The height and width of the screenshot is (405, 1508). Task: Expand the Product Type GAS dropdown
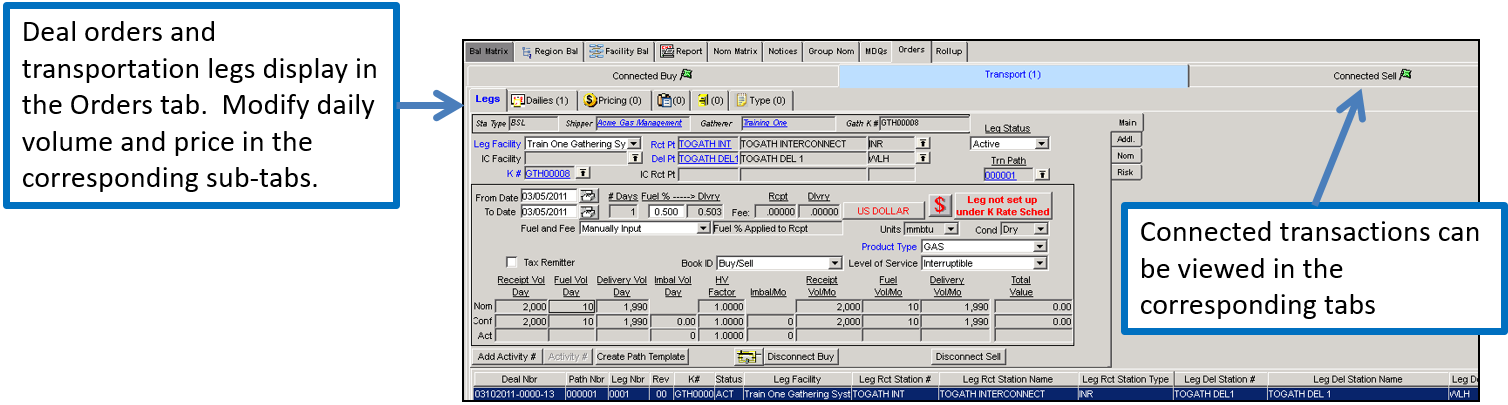[x=1040, y=246]
